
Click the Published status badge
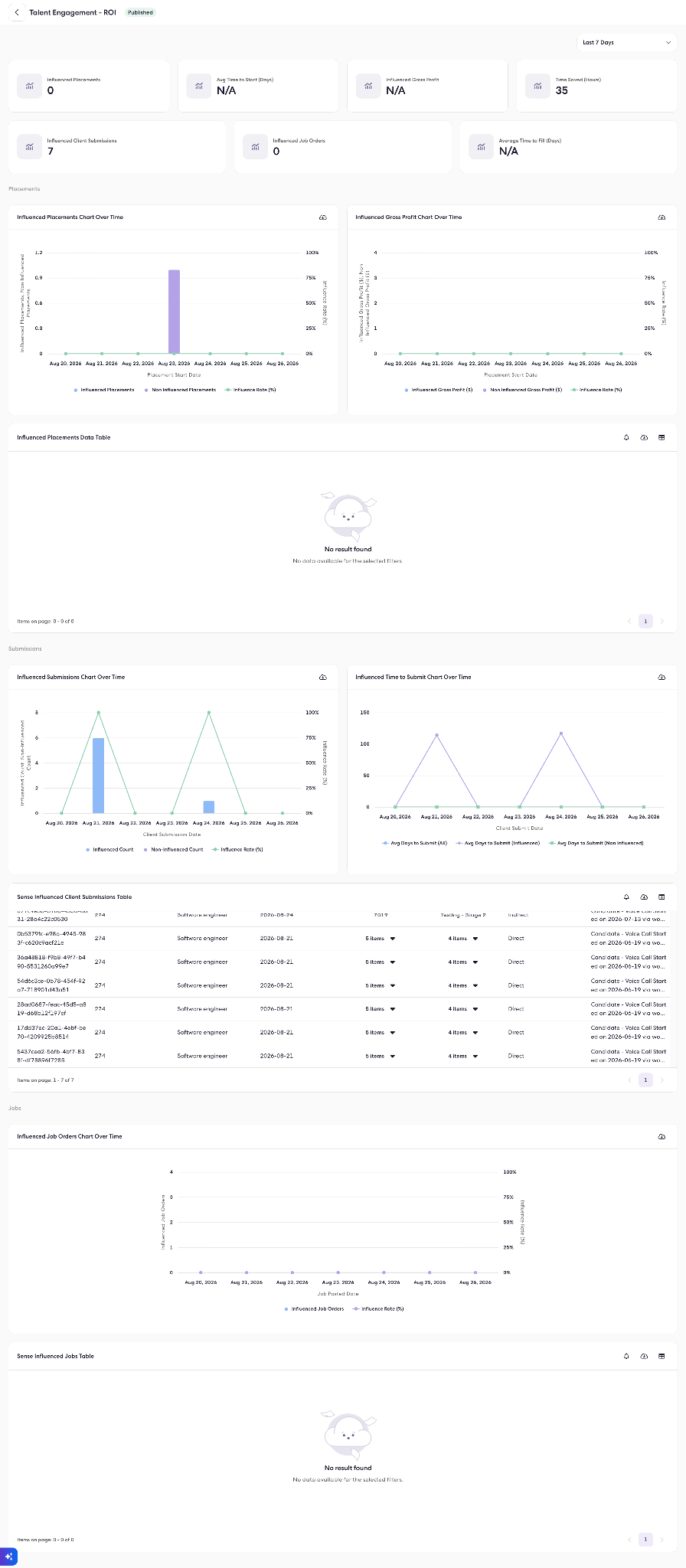coord(140,12)
